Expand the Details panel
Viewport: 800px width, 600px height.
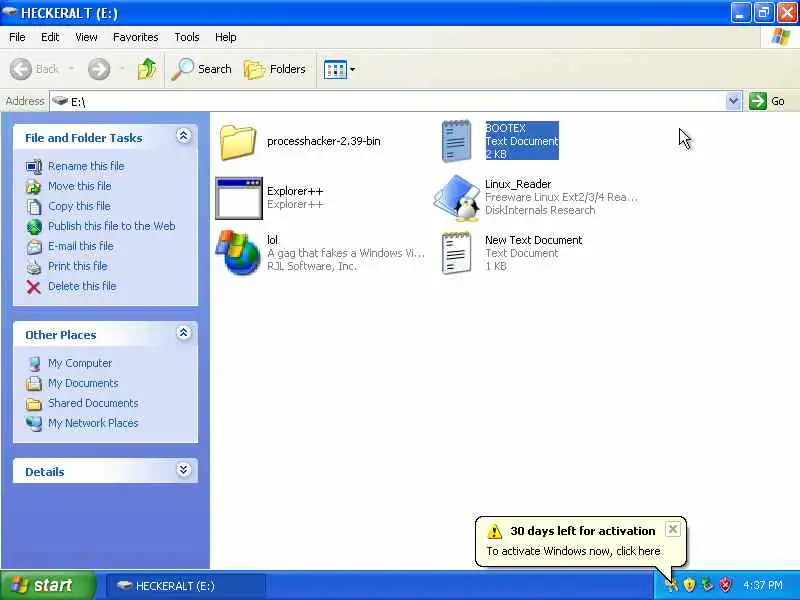point(184,469)
